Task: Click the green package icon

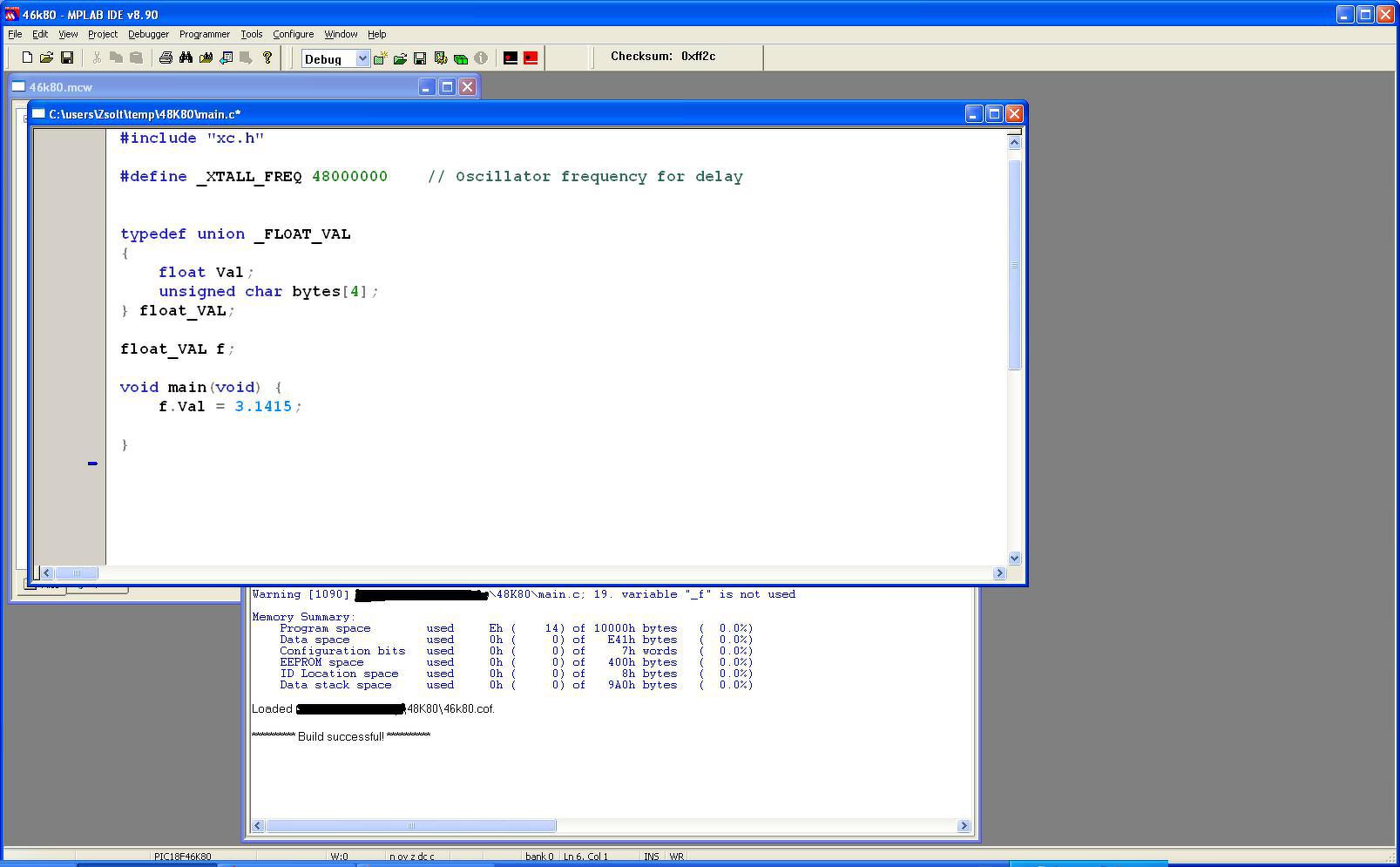Action: [460, 58]
